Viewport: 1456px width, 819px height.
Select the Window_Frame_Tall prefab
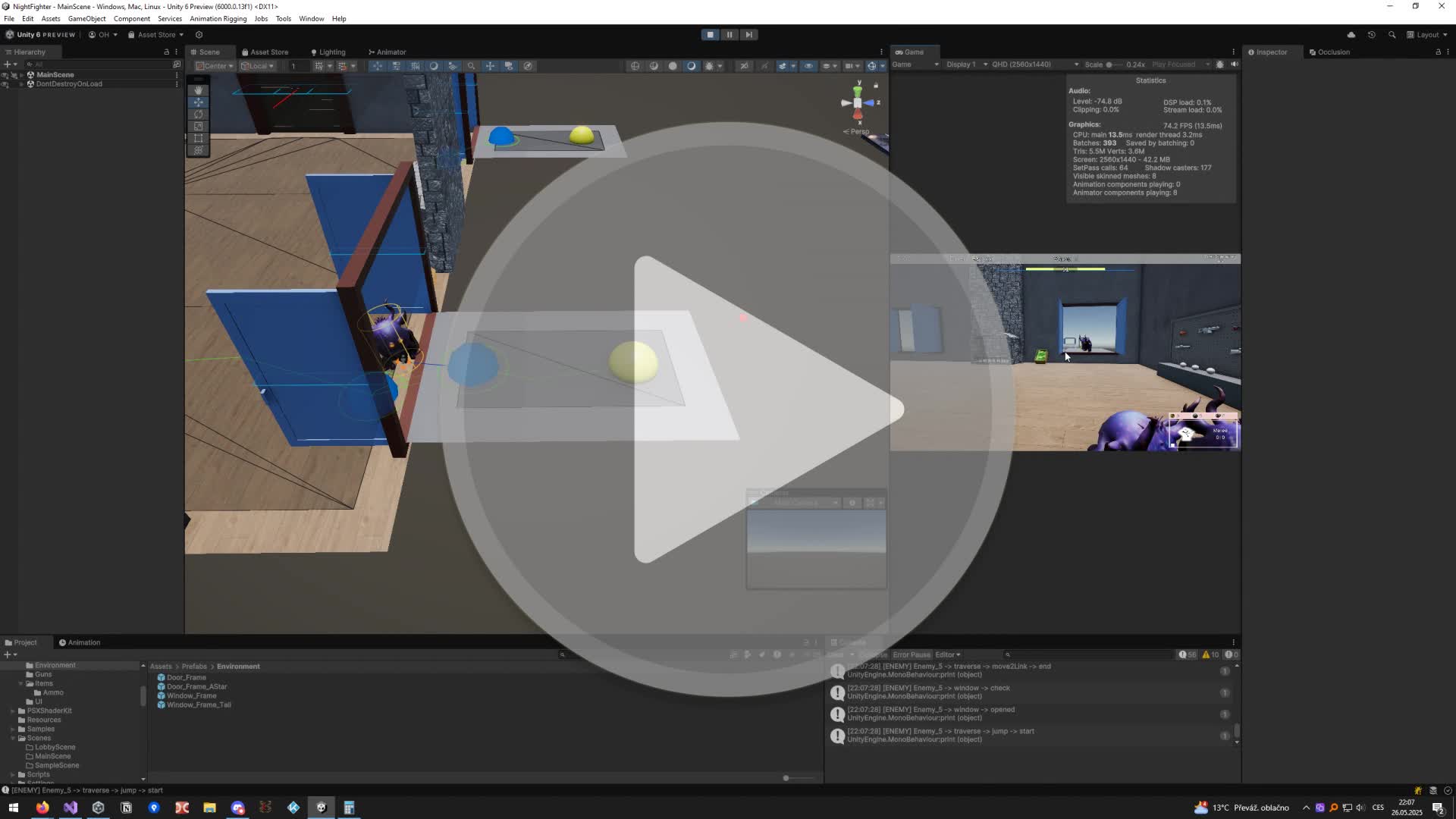pyautogui.click(x=194, y=704)
